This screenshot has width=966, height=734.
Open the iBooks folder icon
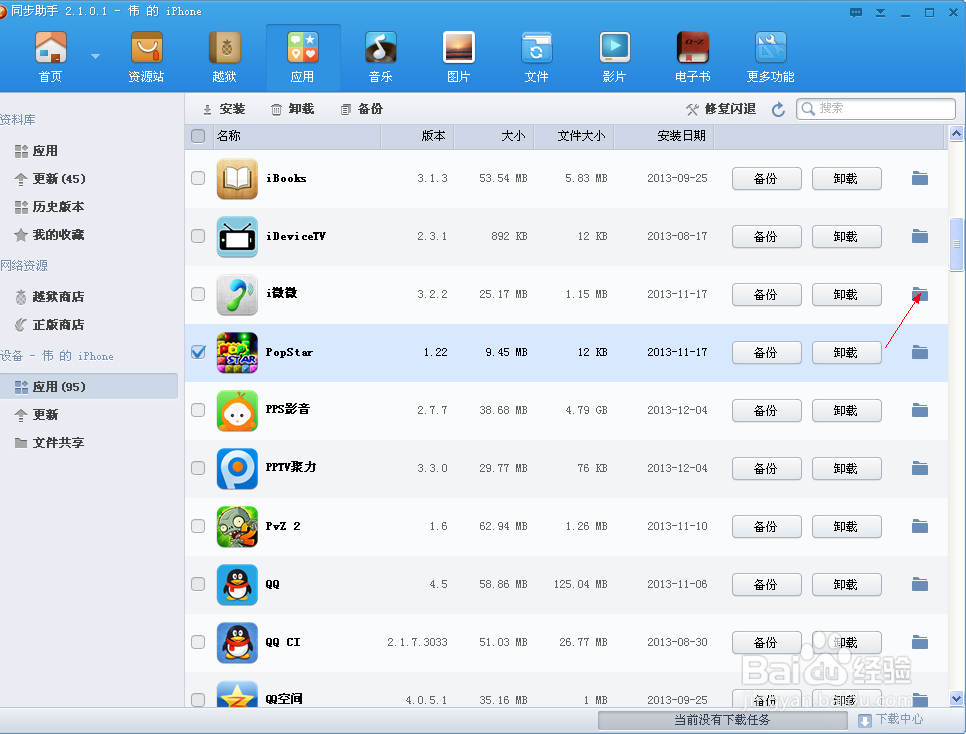920,178
